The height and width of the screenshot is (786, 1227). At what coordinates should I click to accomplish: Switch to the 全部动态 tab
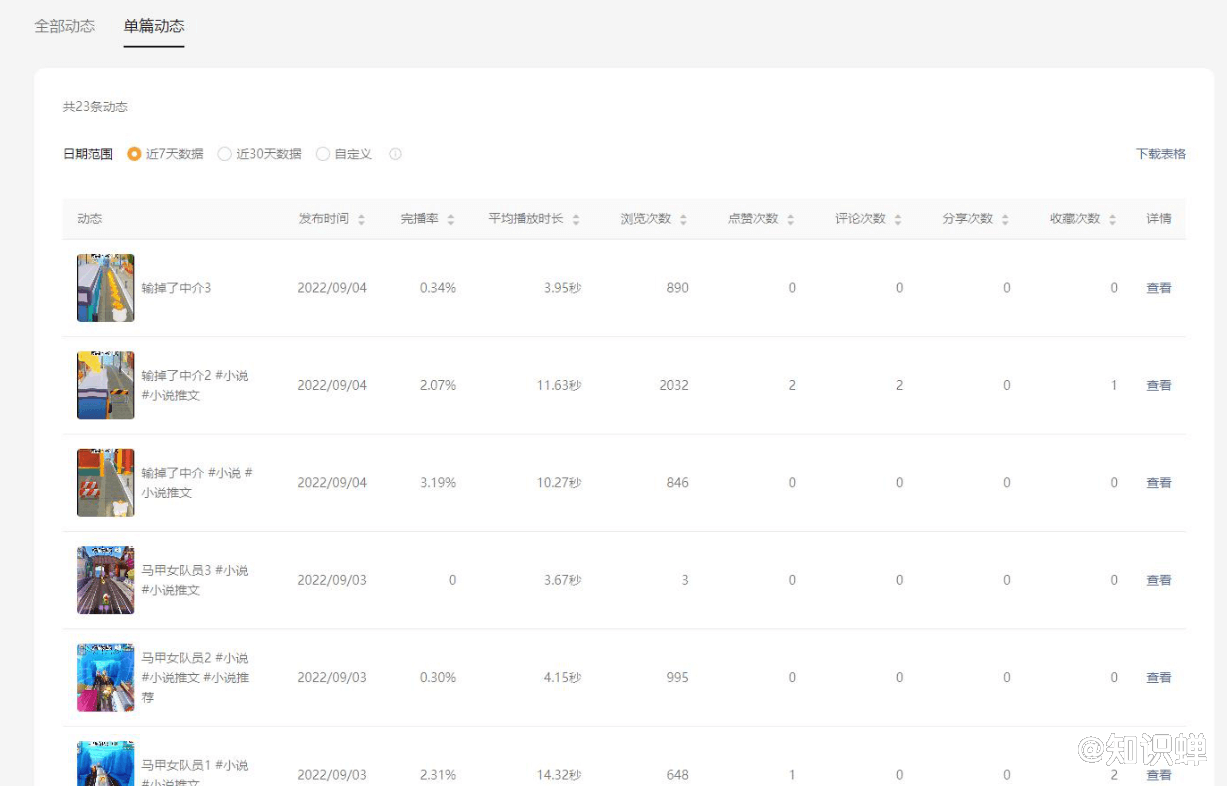65,26
